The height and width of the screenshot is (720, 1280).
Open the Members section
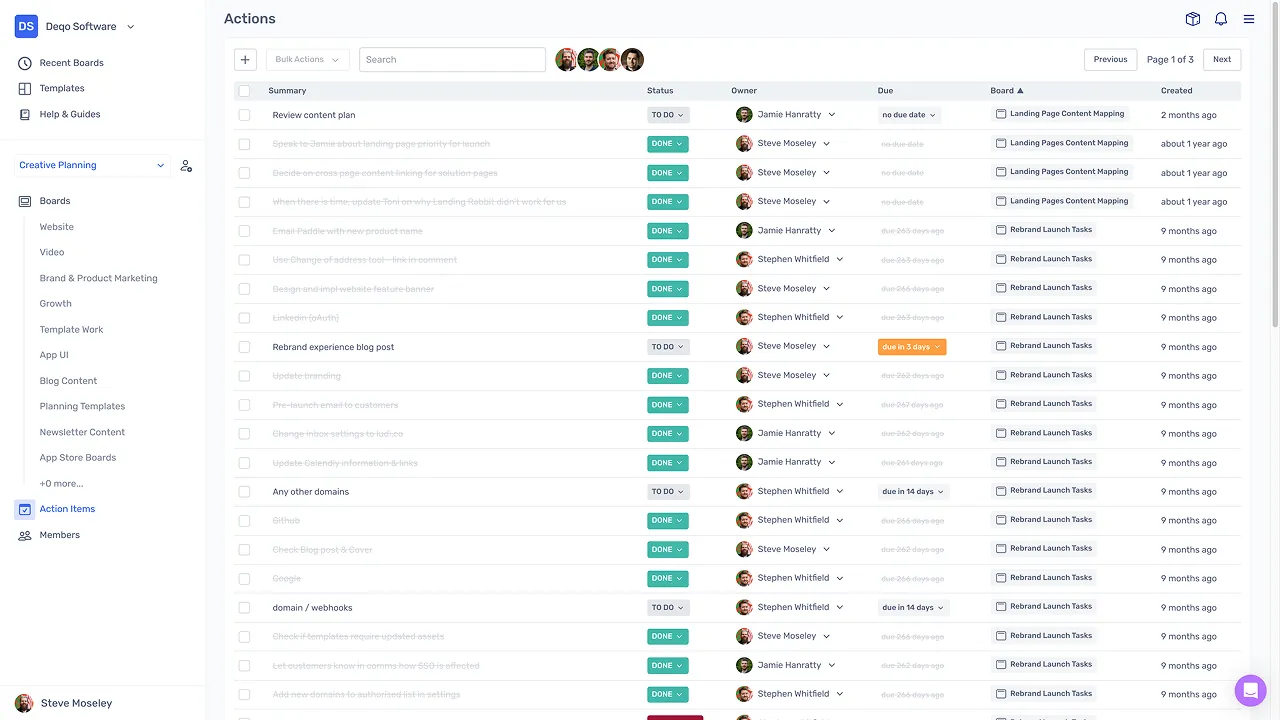(x=59, y=535)
